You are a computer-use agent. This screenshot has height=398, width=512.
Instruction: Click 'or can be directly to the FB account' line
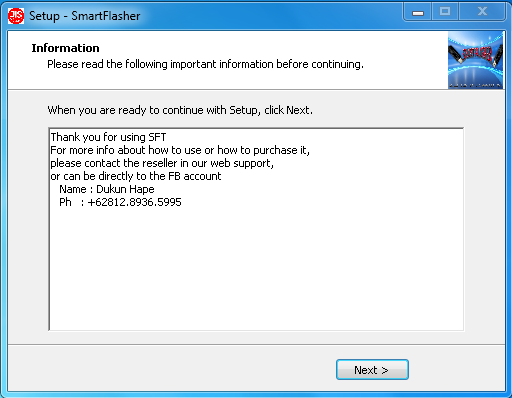point(136,176)
